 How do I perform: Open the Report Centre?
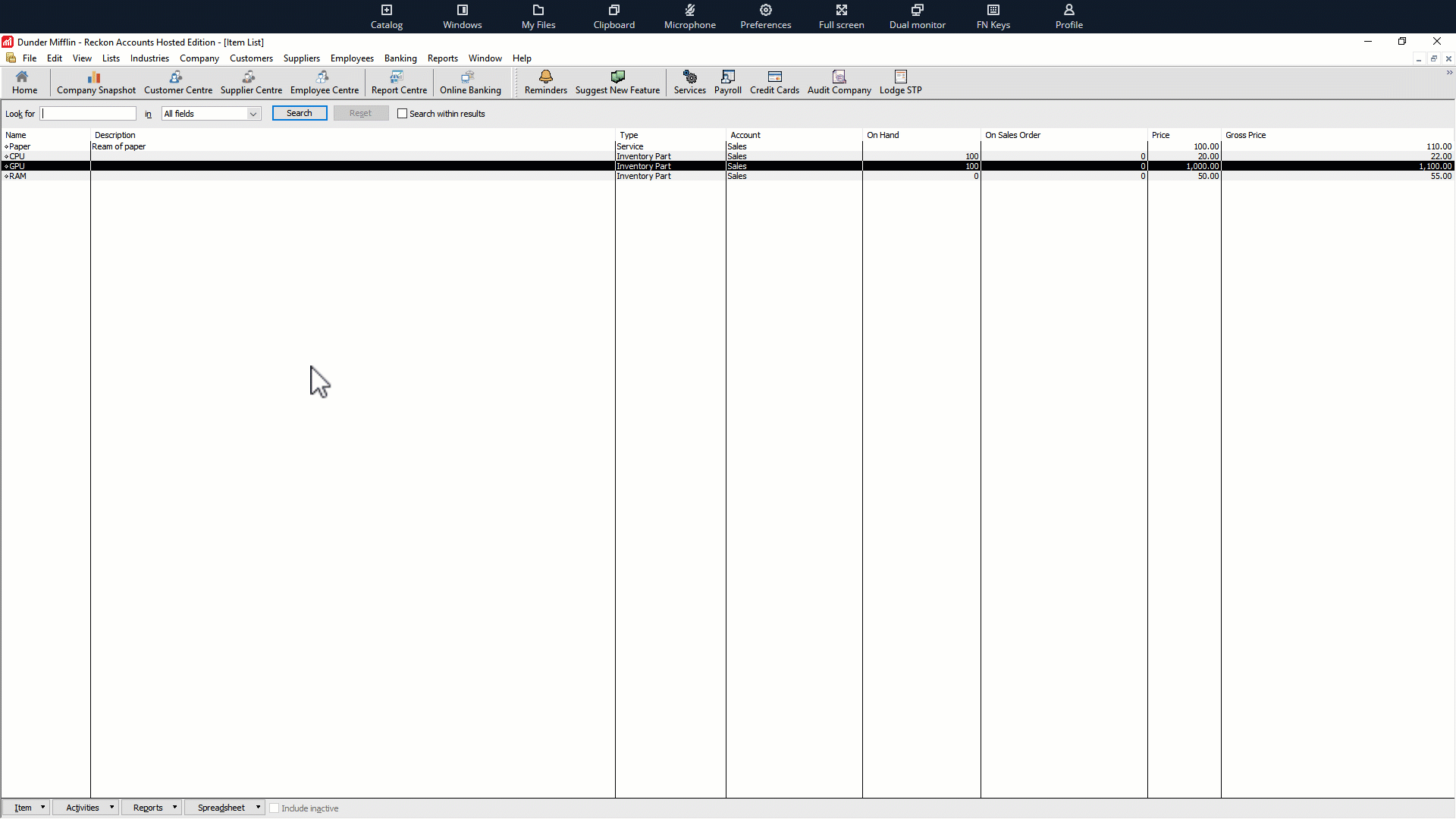pos(399,83)
